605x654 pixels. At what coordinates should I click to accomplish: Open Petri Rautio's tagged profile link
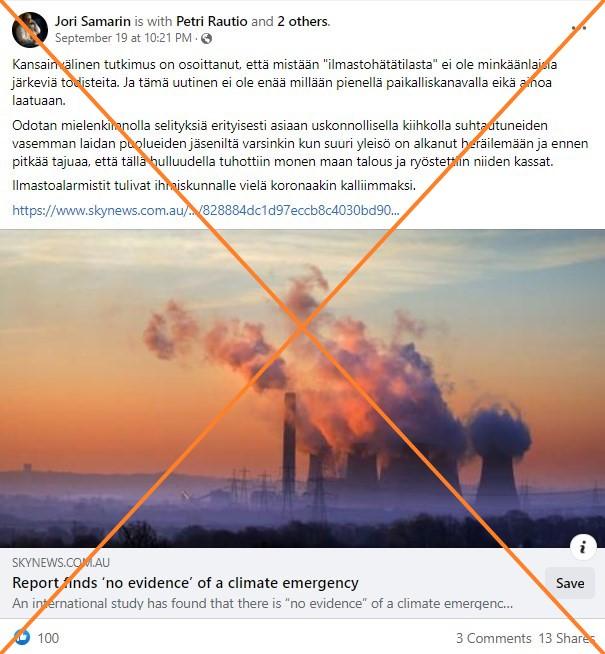[x=212, y=21]
